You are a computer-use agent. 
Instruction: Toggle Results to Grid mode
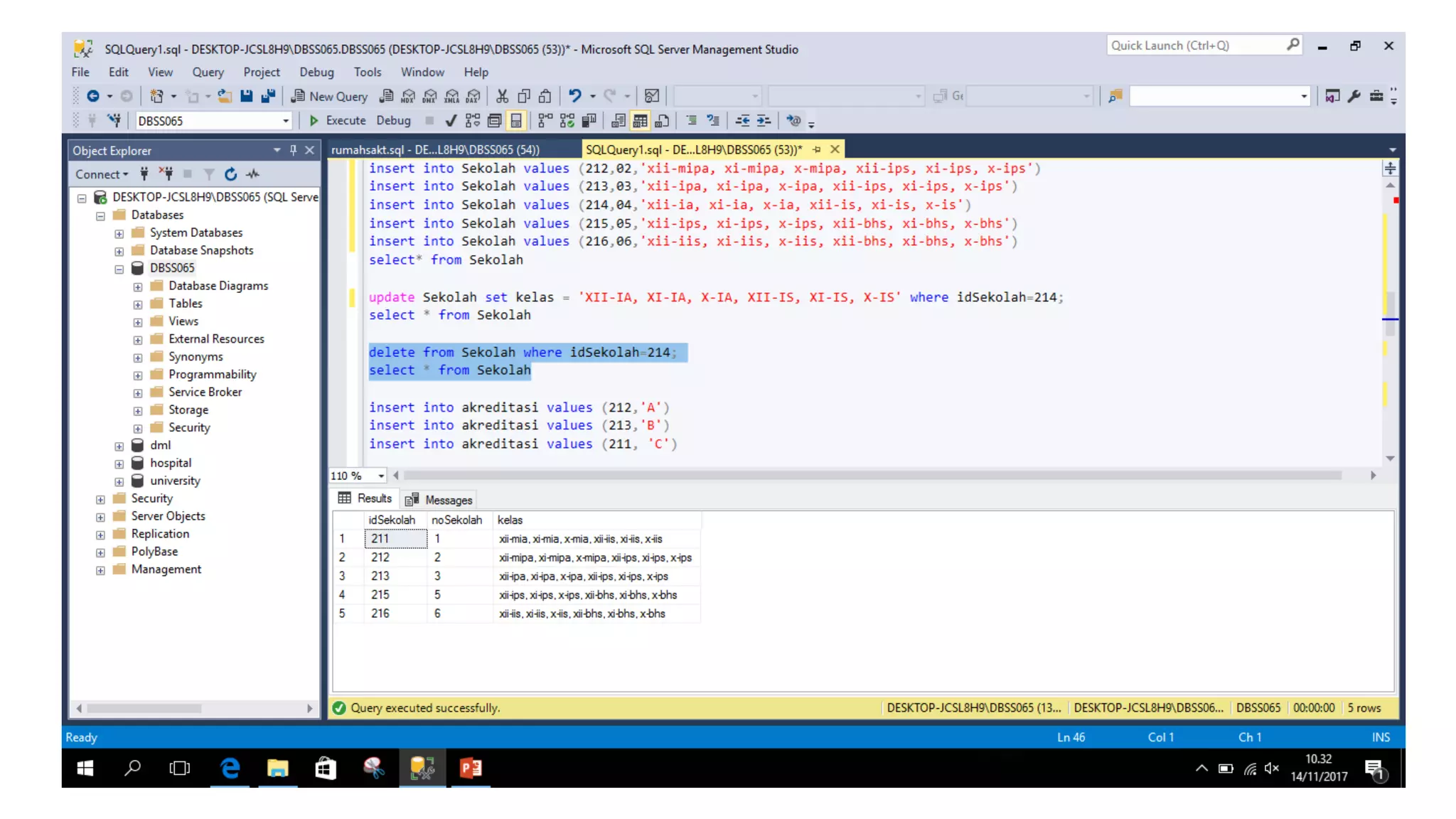640,121
